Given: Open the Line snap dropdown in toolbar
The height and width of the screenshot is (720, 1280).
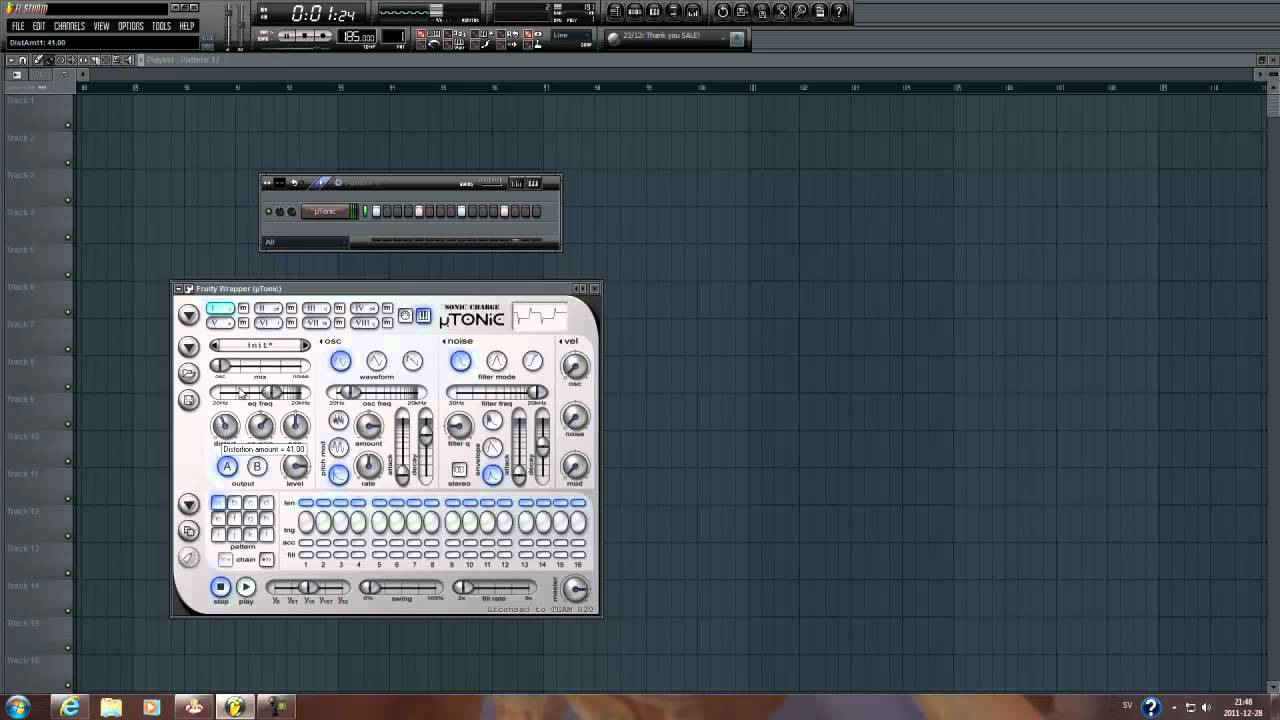Looking at the screenshot, I should (x=573, y=36).
